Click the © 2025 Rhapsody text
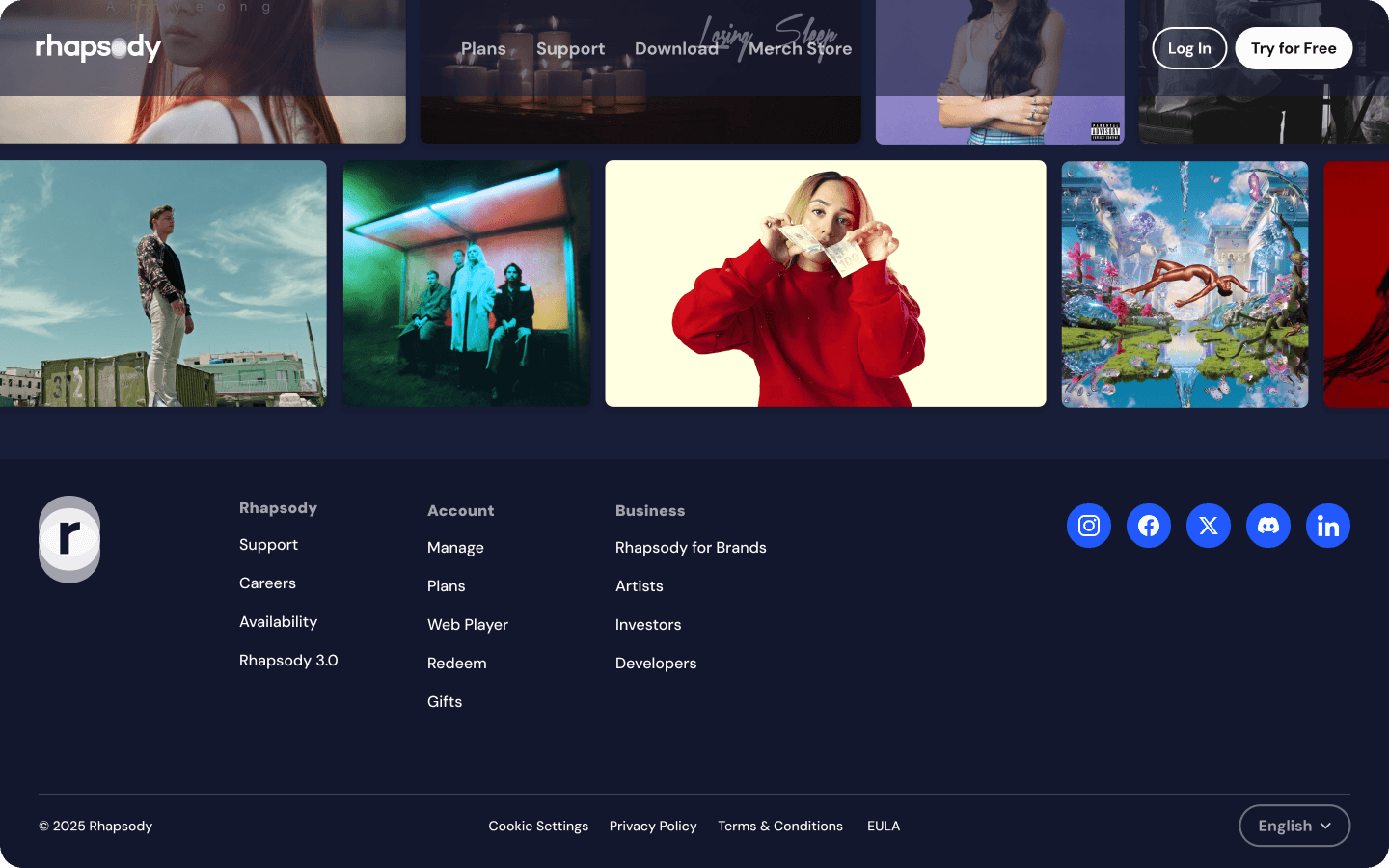 coord(95,827)
